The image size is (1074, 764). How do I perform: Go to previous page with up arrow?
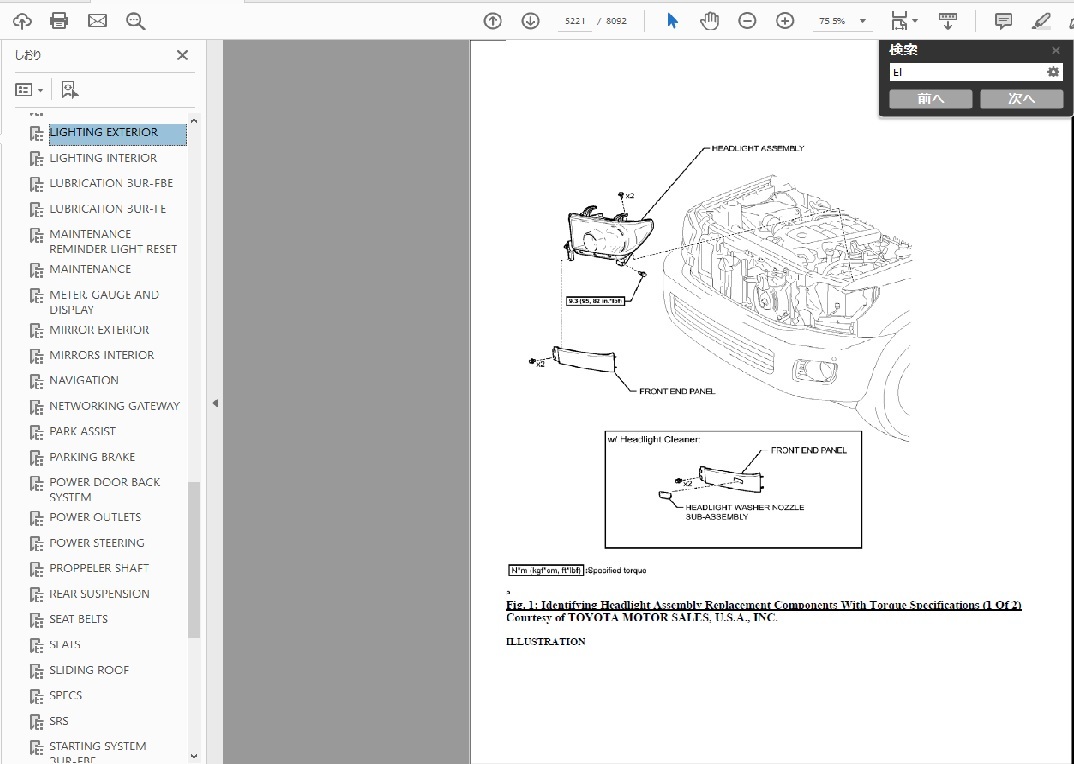pyautogui.click(x=492, y=21)
